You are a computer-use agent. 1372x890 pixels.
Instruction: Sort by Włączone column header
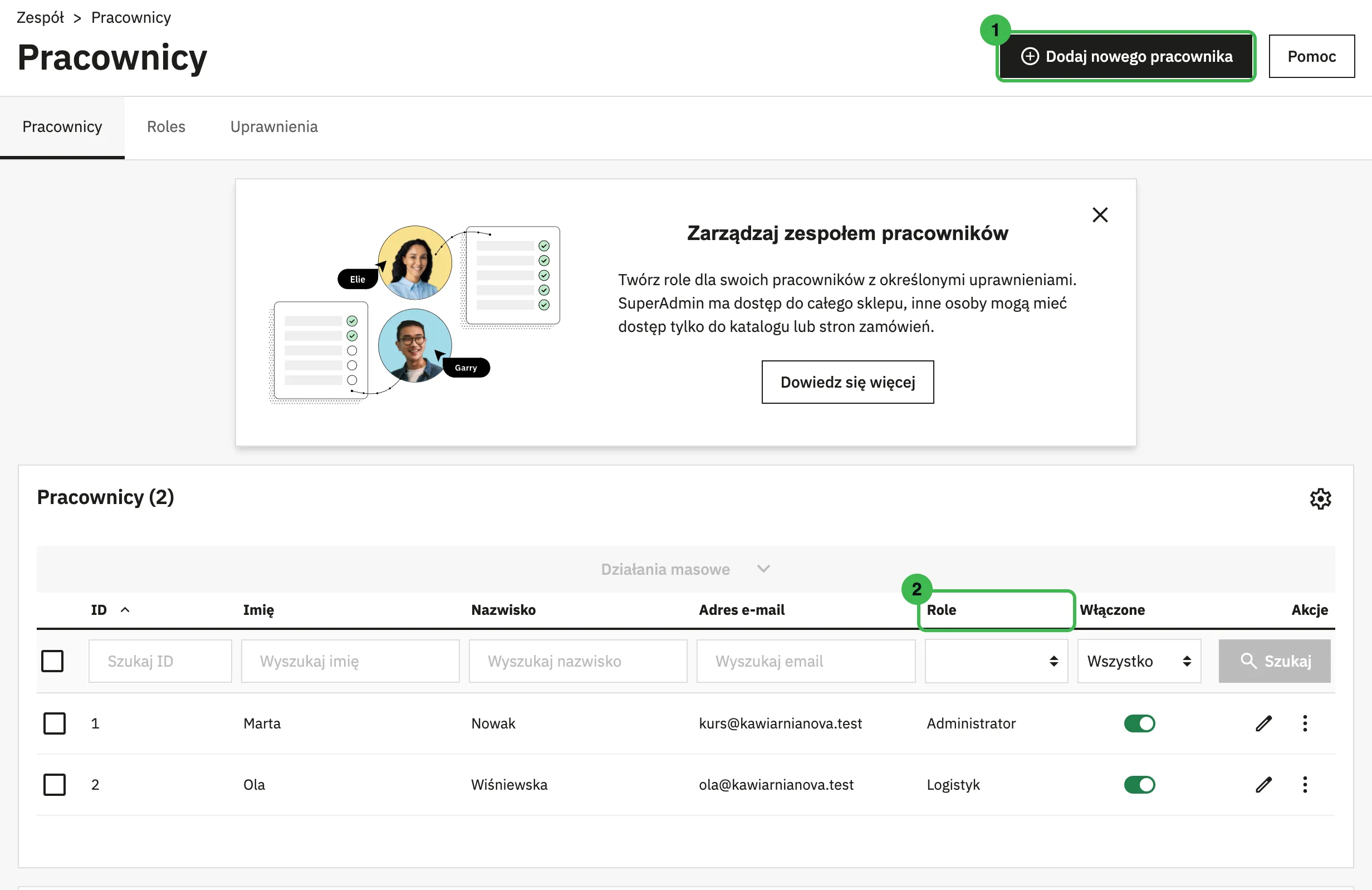(x=1112, y=610)
